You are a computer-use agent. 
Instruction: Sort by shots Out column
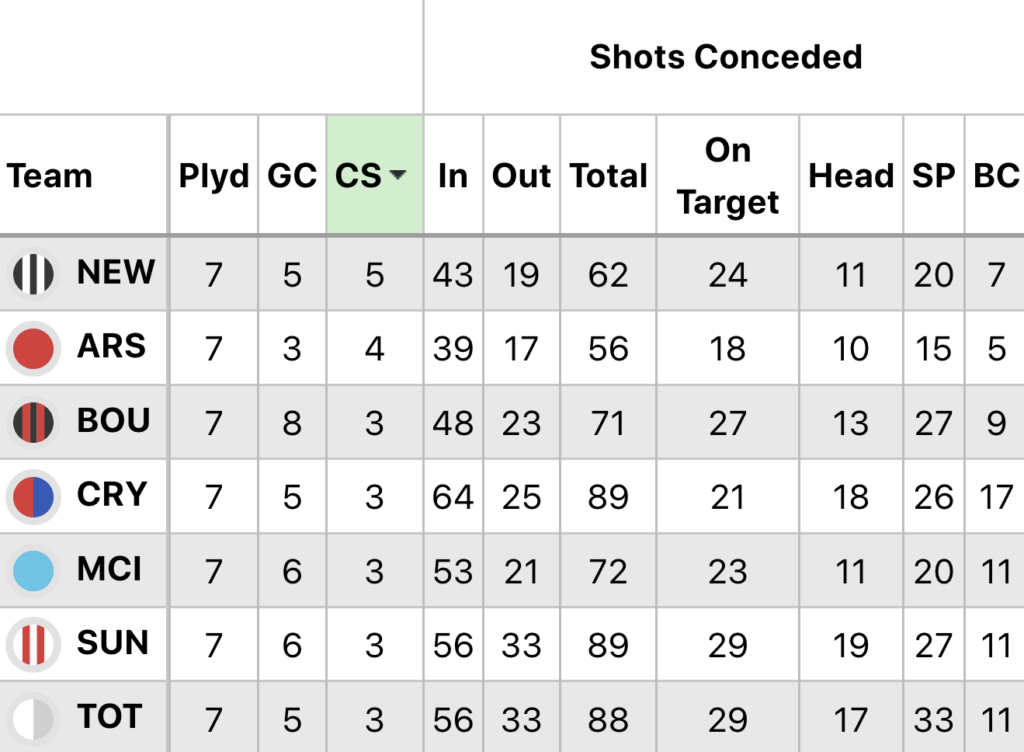point(521,176)
